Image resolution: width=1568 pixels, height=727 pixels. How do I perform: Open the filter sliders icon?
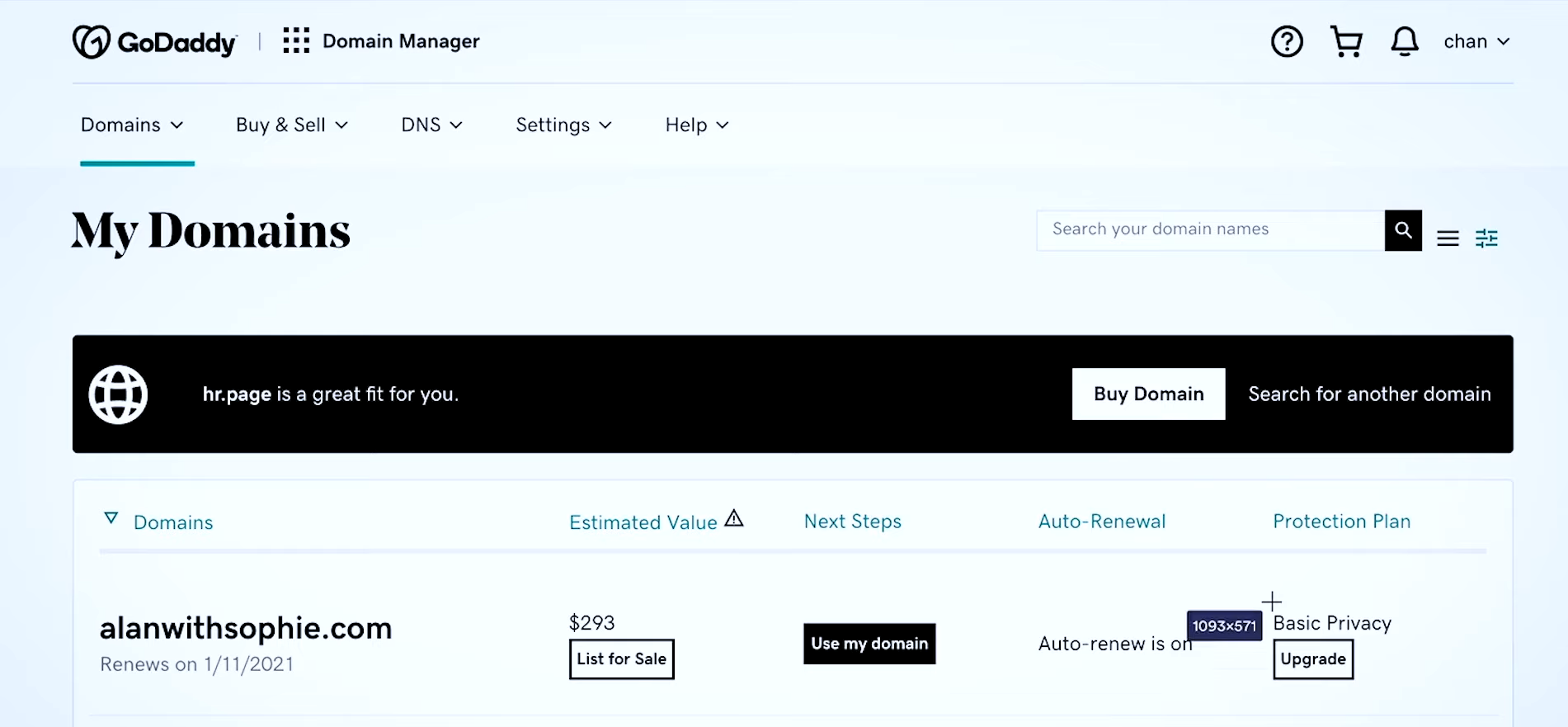1486,238
